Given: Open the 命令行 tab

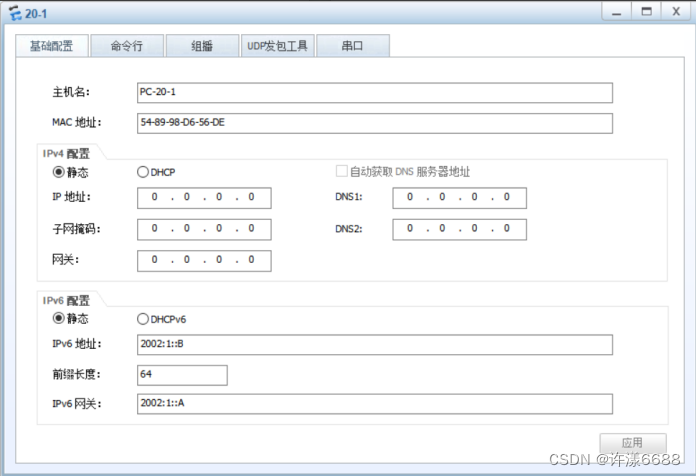Looking at the screenshot, I should coord(127,46).
